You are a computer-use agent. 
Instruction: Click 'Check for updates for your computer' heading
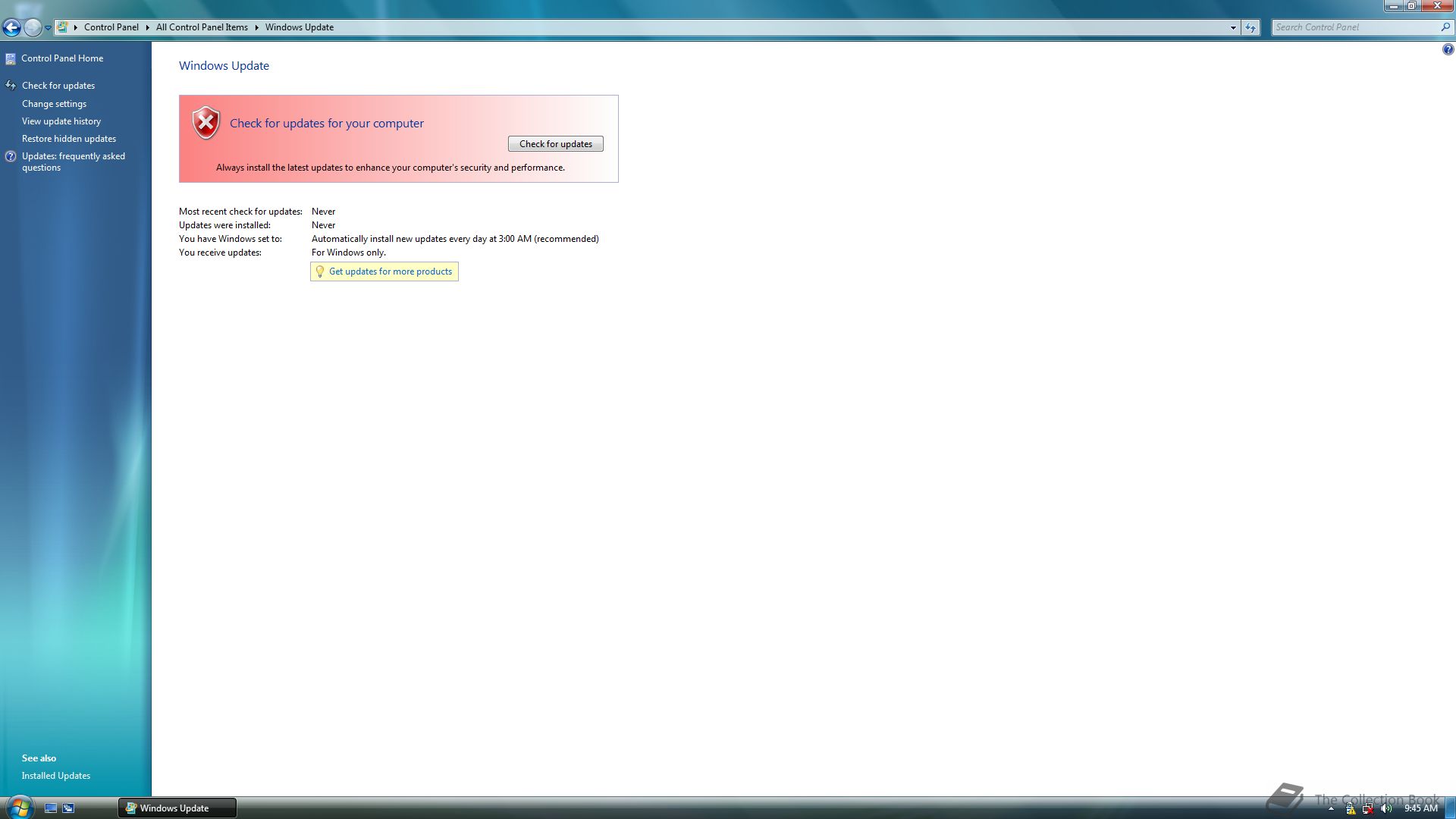pos(327,124)
